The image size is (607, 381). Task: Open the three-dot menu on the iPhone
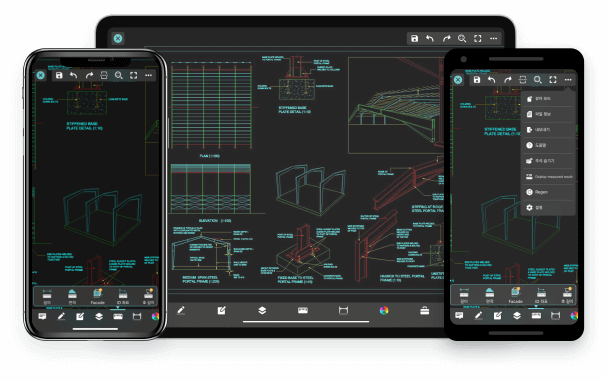point(148,75)
